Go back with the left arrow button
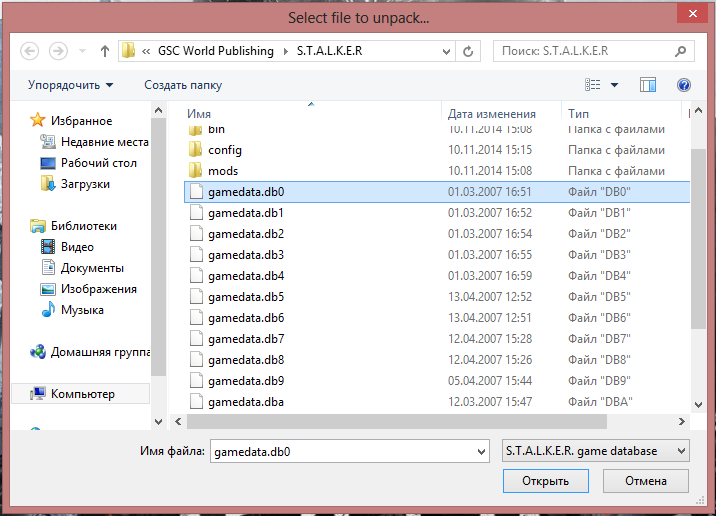This screenshot has height=516, width=716. [x=30, y=51]
